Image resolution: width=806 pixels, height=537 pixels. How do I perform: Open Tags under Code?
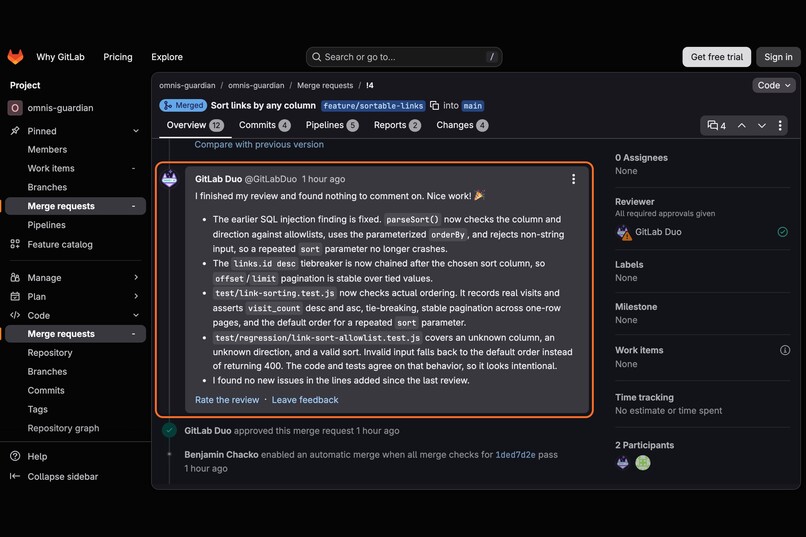click(38, 410)
